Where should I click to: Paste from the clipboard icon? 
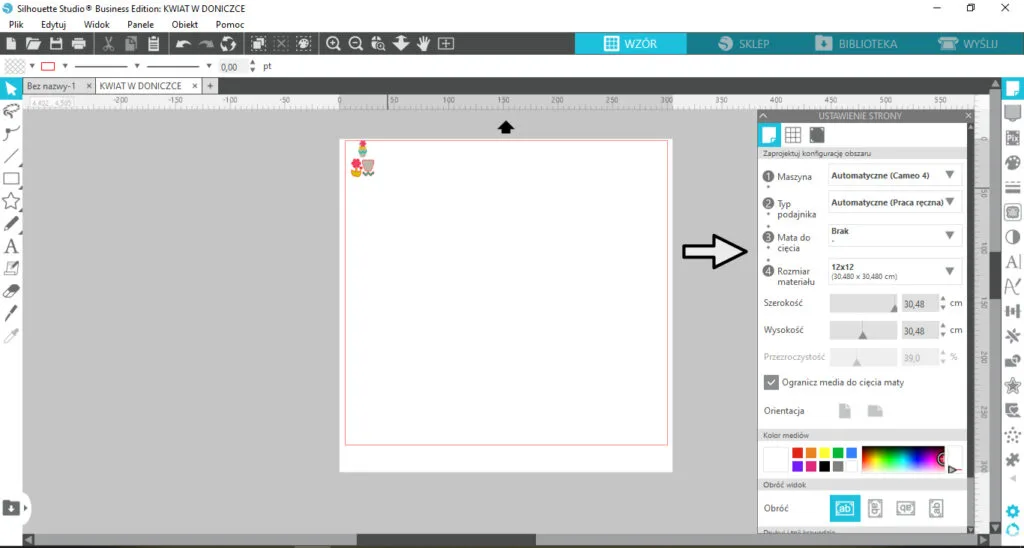(x=153, y=44)
